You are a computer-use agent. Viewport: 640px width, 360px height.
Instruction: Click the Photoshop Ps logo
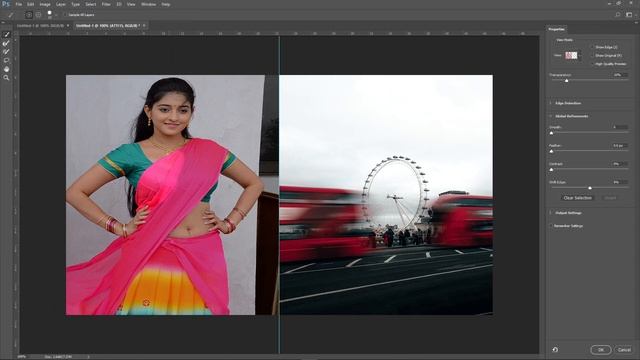[x=6, y=4]
